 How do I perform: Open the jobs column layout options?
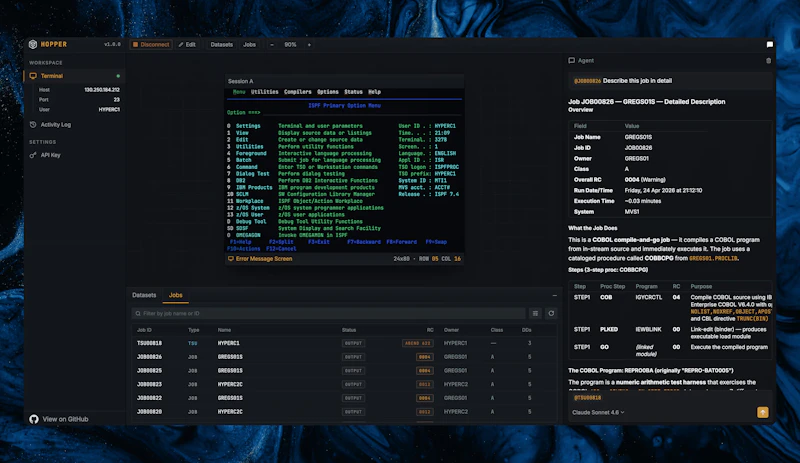[535, 313]
